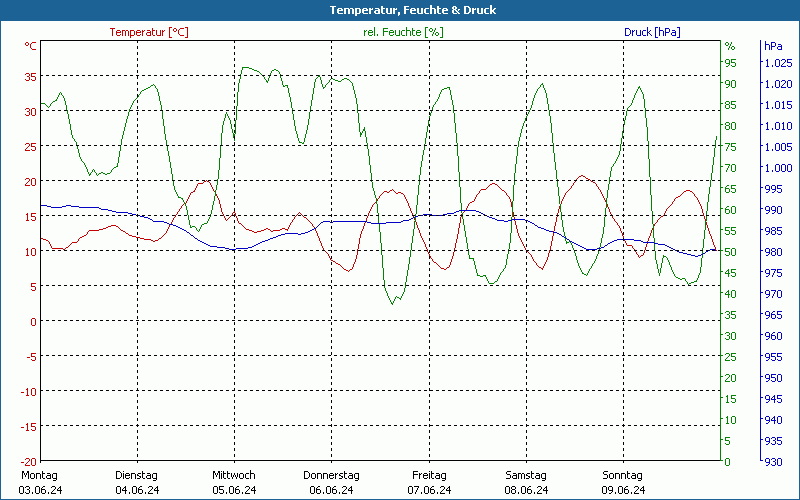Click the 950 tick on pressure axis
Screen dimensions: 800x500
click(773, 378)
